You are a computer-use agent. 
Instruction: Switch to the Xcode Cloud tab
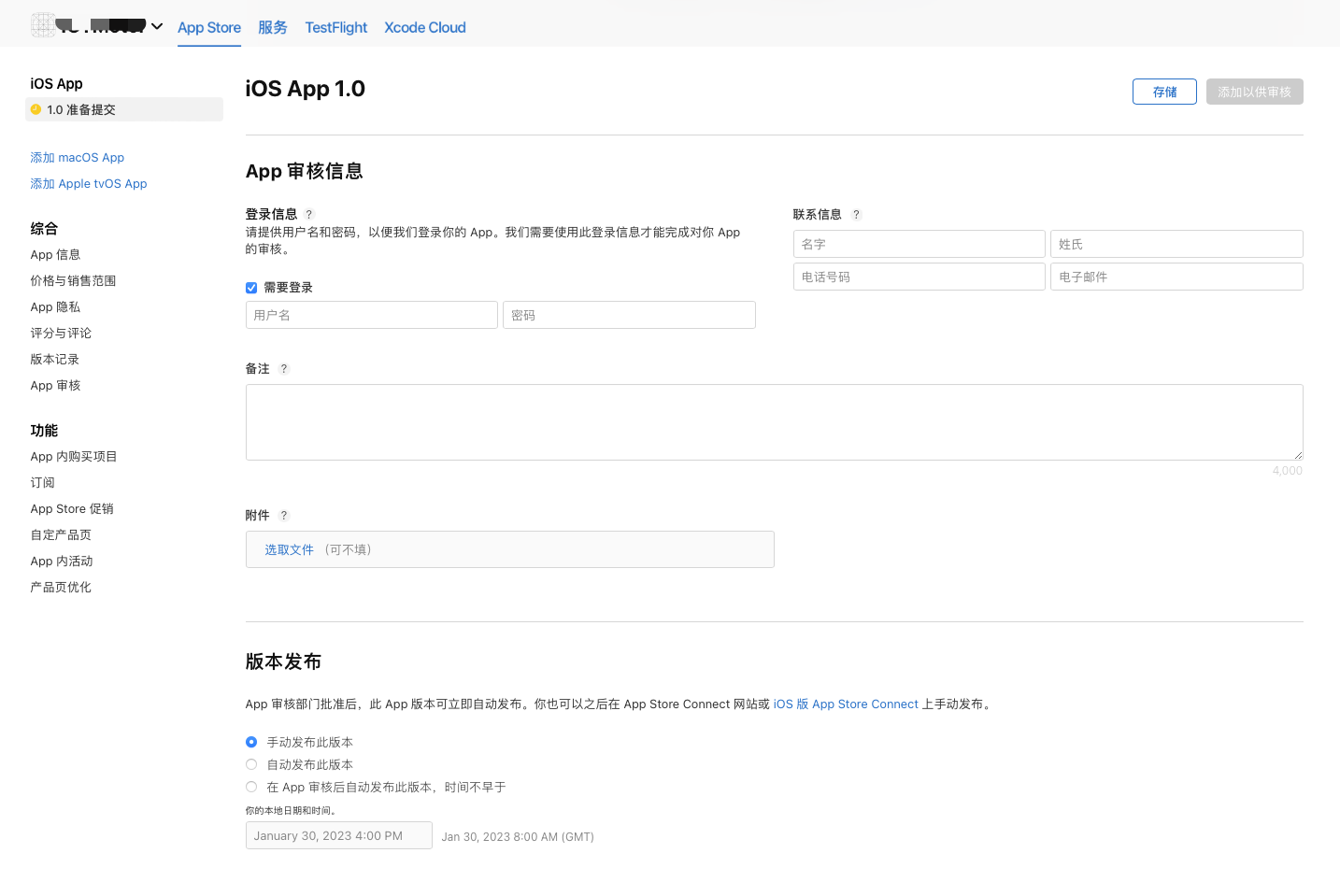425,27
